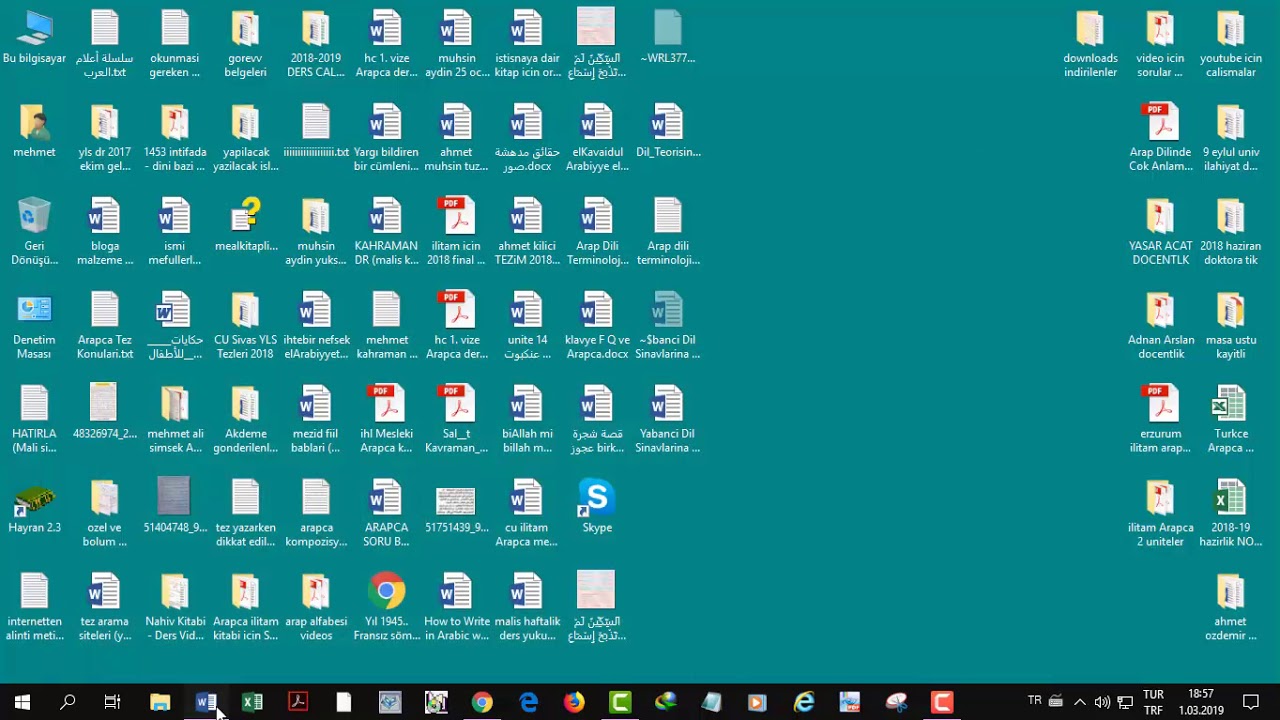Image resolution: width=1280 pixels, height=720 pixels.
Task: Open taskbar search magnifier
Action: point(68,702)
